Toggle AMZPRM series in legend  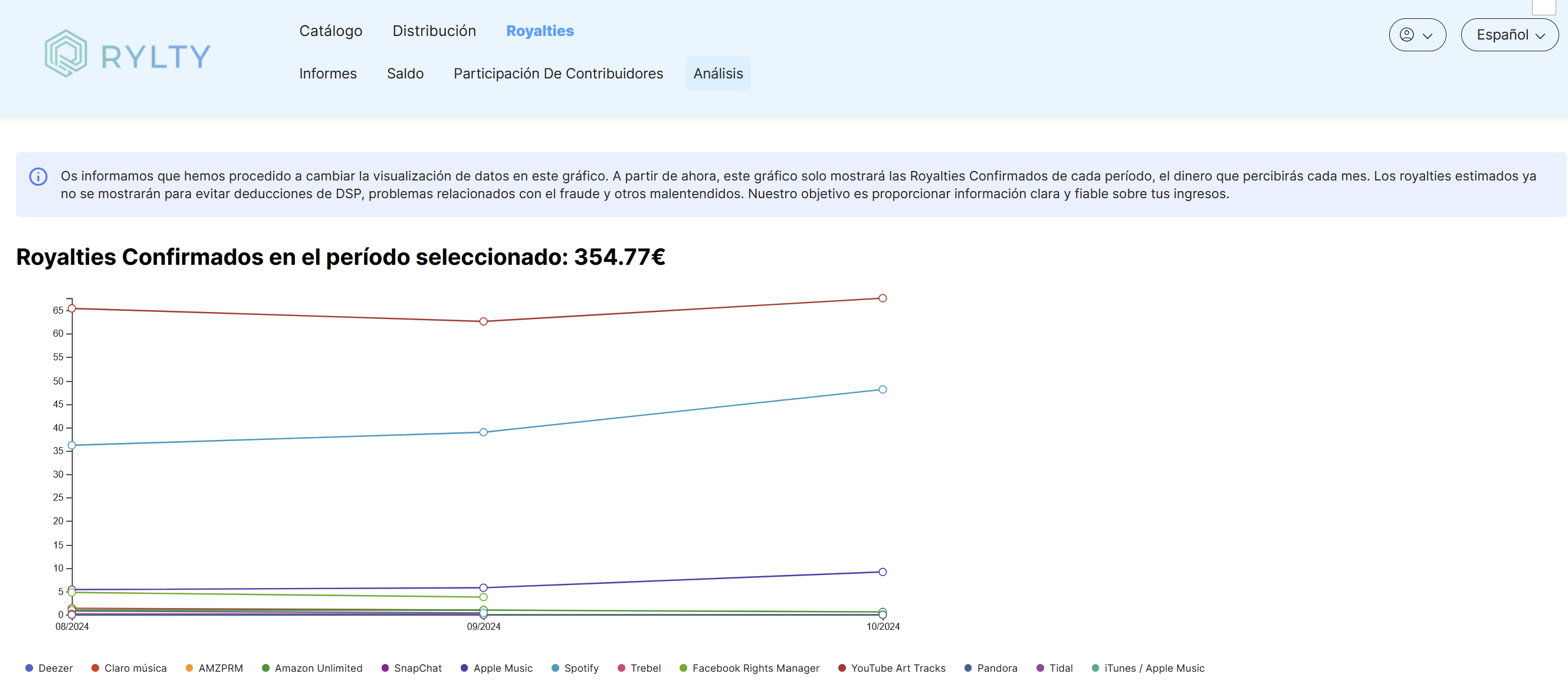point(214,668)
